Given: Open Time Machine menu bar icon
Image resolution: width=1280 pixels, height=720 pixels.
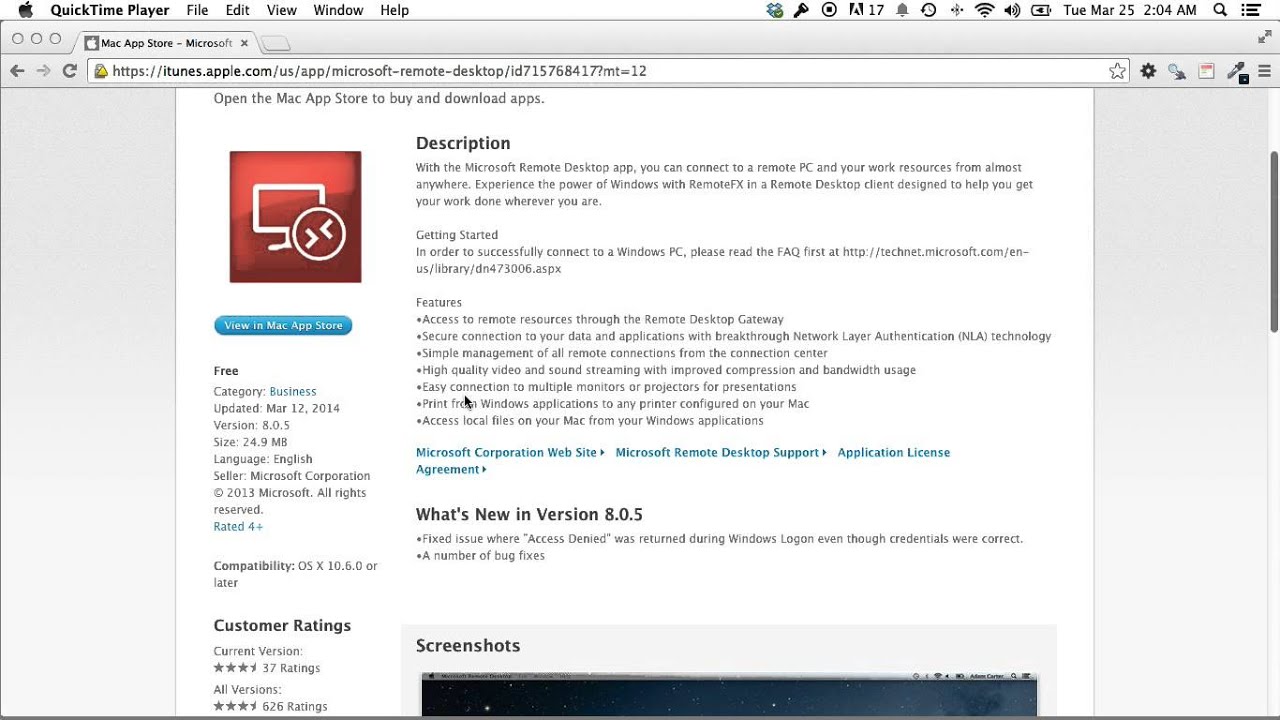Looking at the screenshot, I should coord(929,10).
